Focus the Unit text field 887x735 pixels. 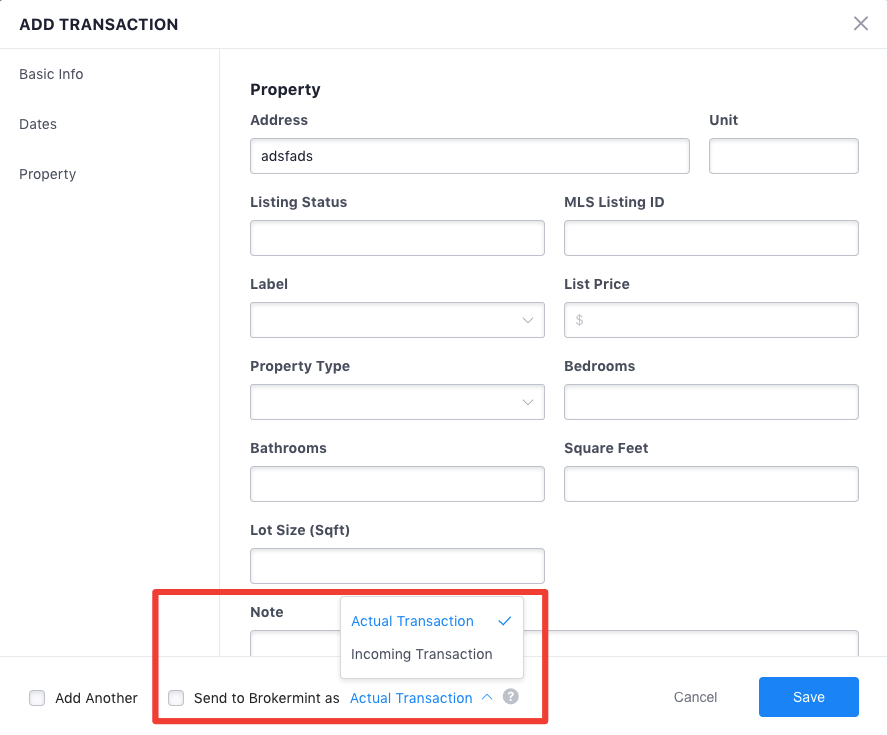point(783,156)
